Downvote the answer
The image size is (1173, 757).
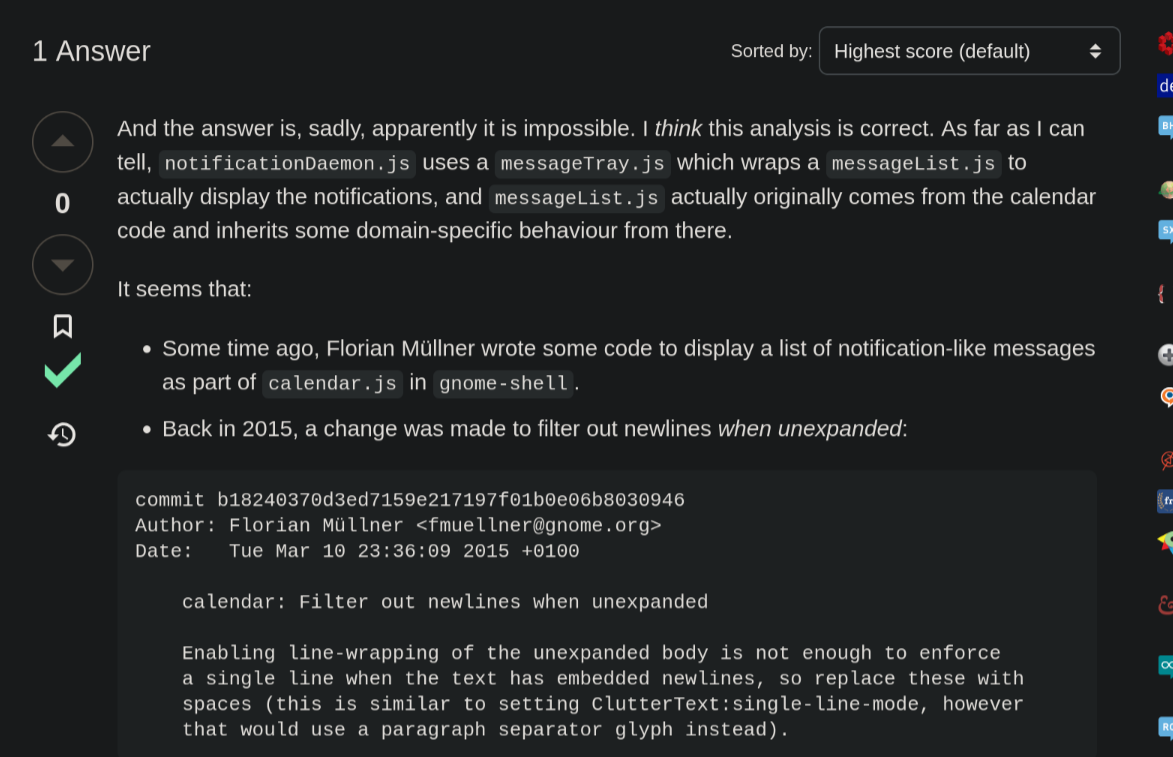pyautogui.click(x=62, y=265)
